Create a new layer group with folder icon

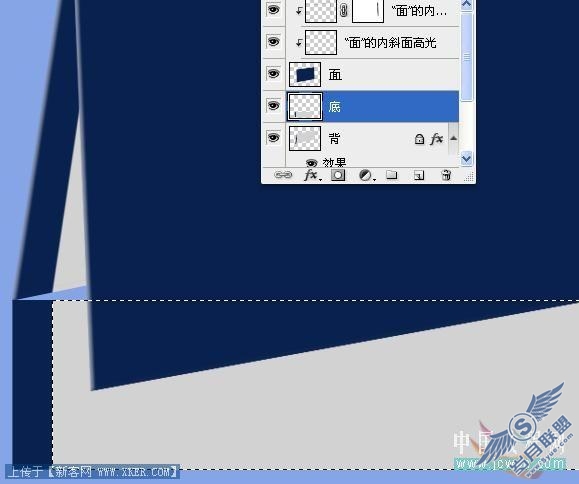tap(391, 175)
